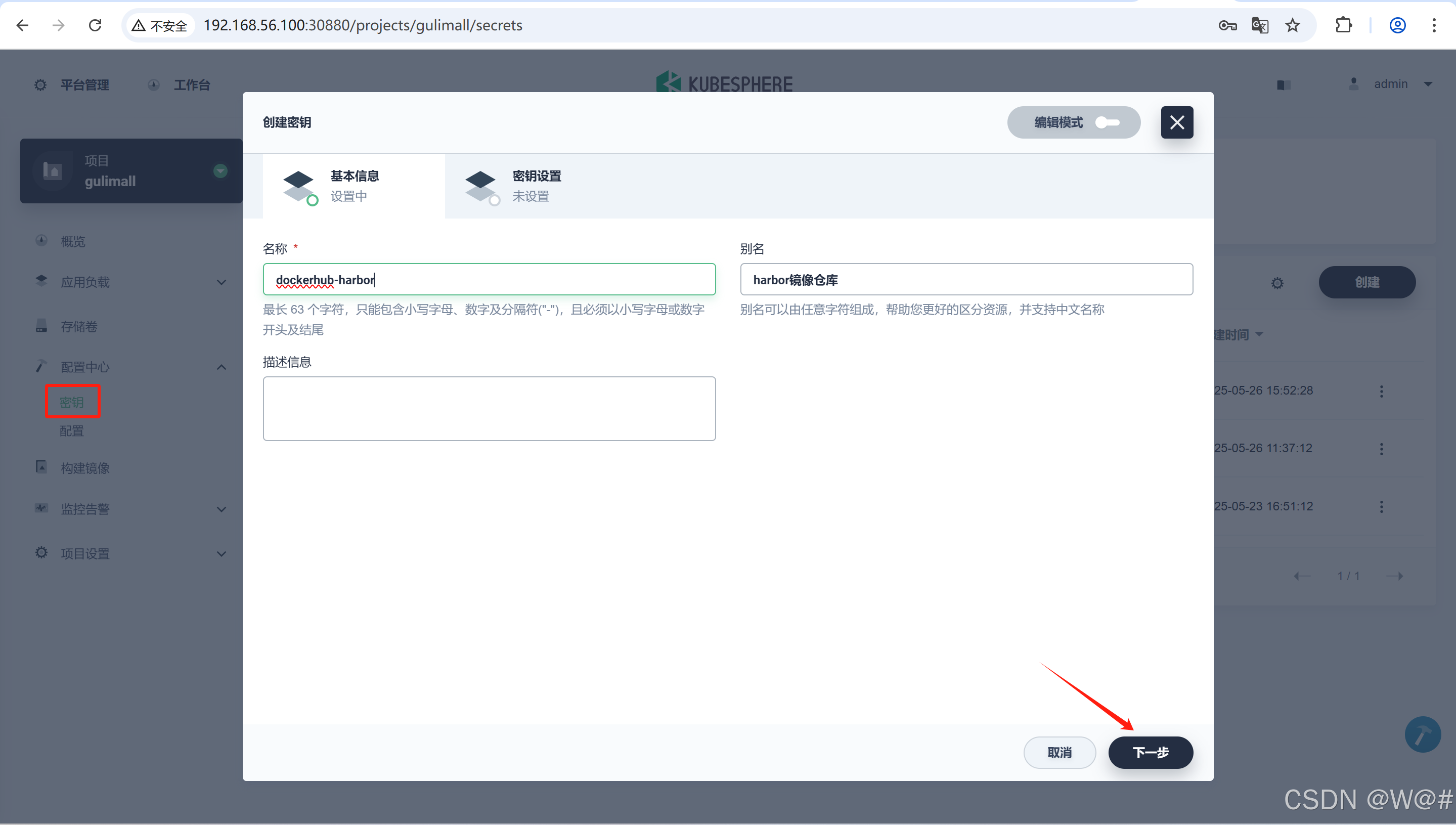Click the 平台管理 gear icon

(x=40, y=85)
